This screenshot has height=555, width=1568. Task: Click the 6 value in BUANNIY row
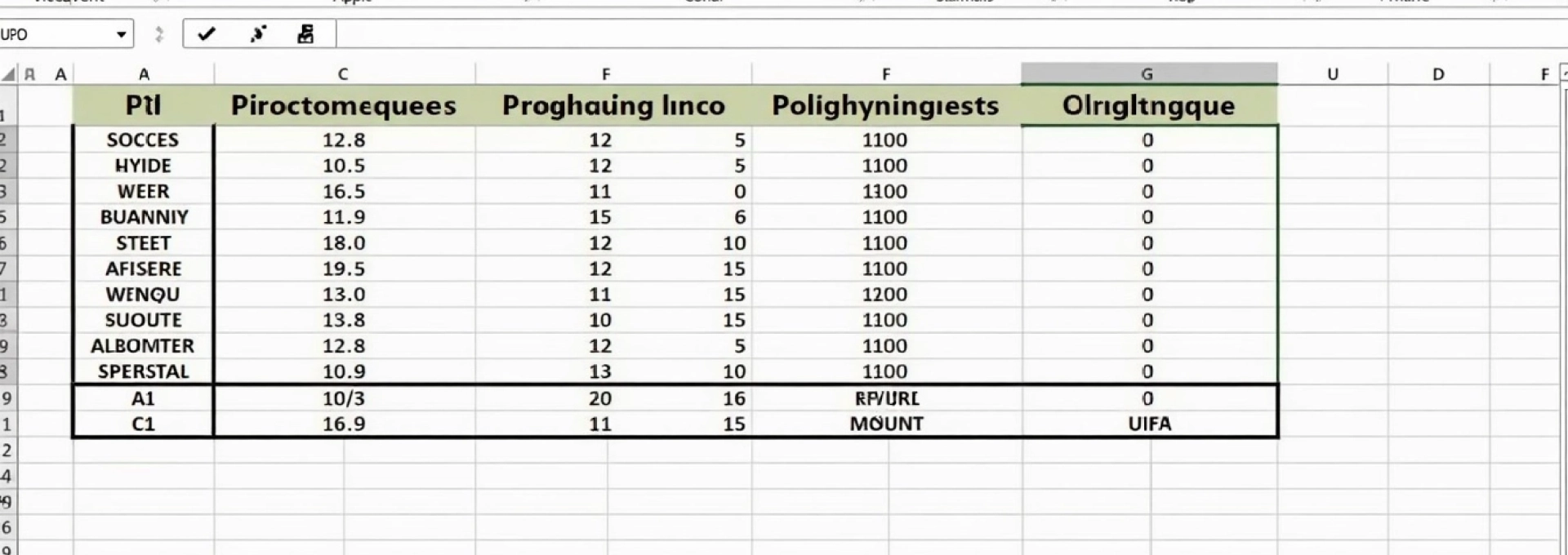(x=740, y=217)
